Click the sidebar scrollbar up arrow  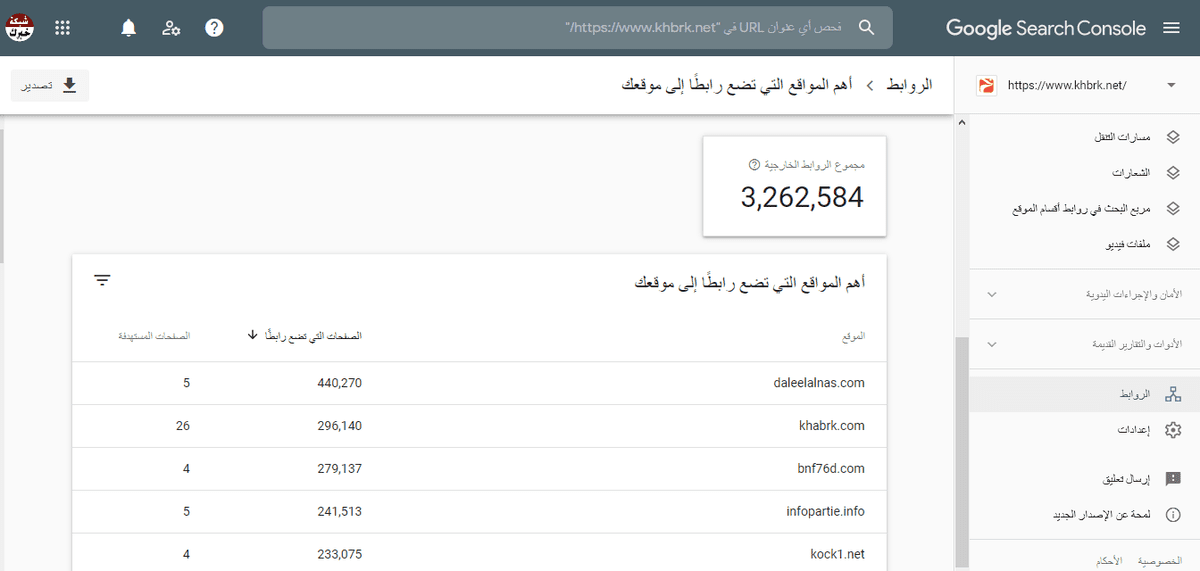coord(963,122)
